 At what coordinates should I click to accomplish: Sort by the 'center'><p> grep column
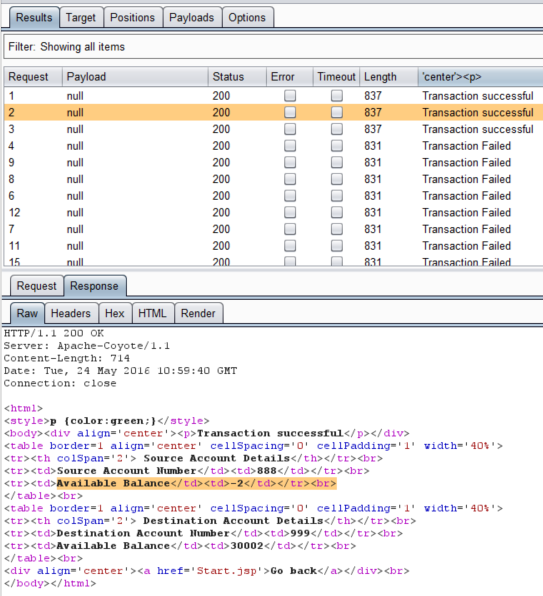click(x=480, y=77)
